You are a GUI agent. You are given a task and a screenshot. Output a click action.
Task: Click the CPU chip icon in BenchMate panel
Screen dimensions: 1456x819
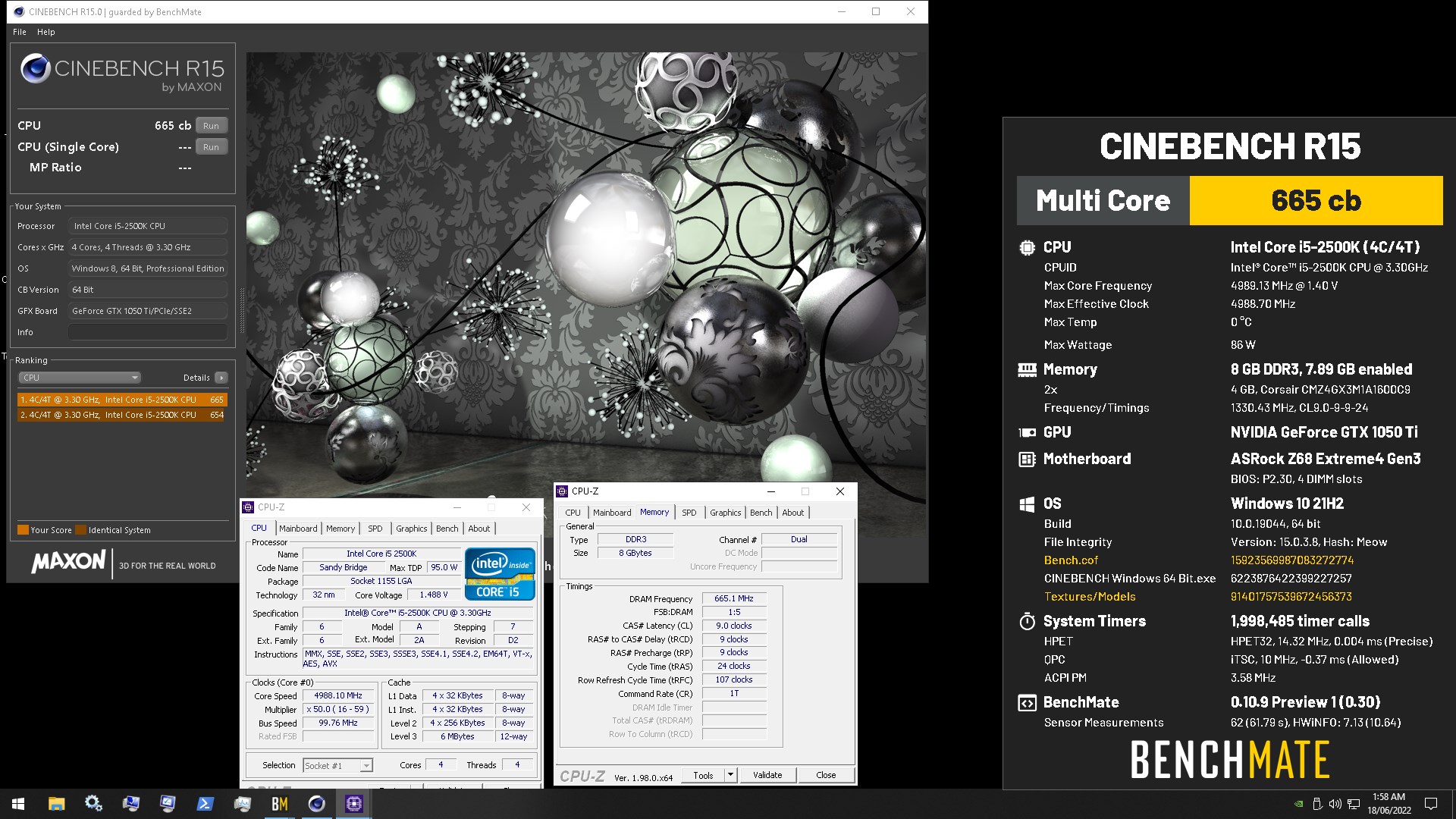[1027, 247]
